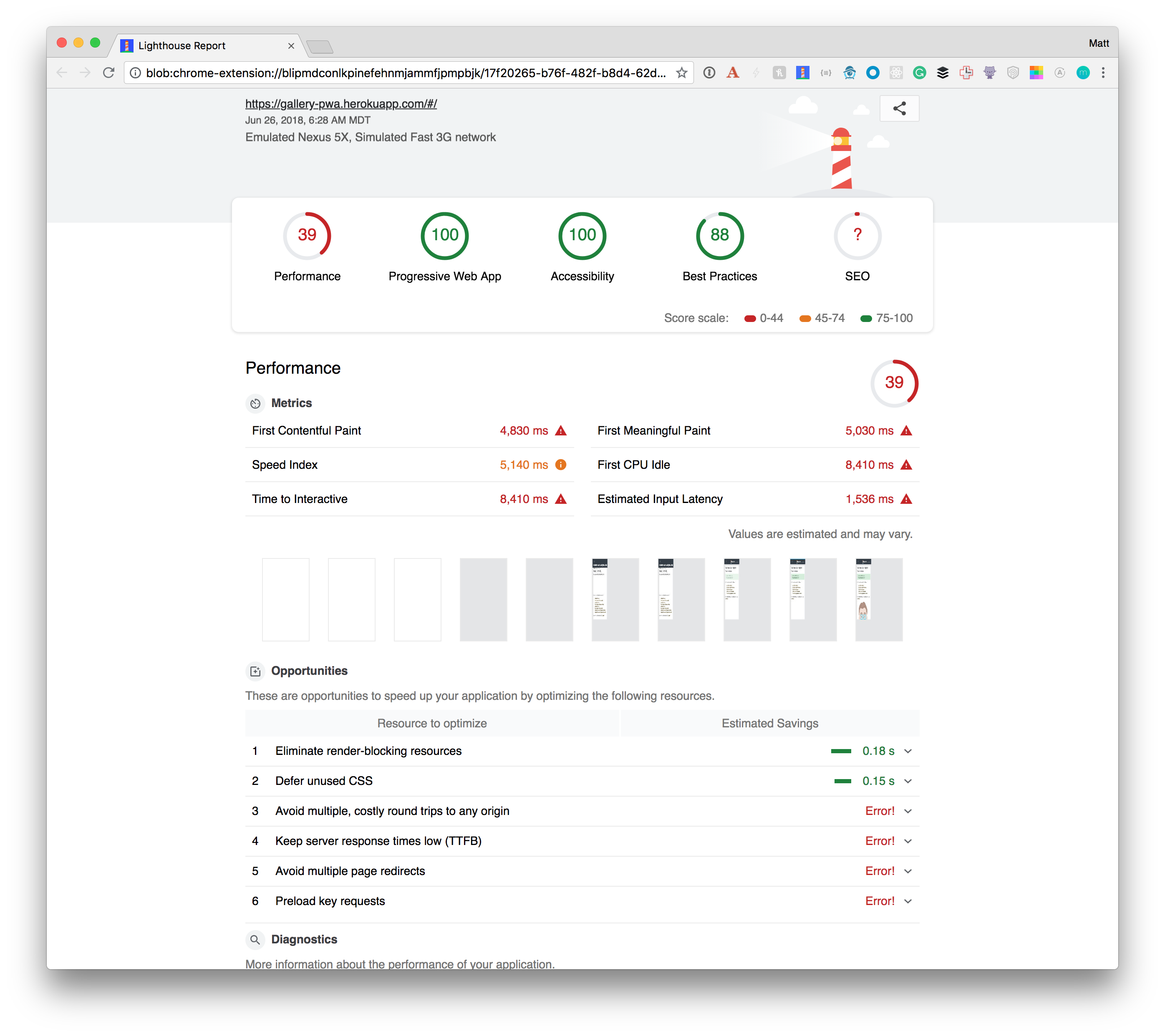Viewport: 1165px width, 1036px height.
Task: Jump to Best Practices score gauge
Action: [x=719, y=235]
